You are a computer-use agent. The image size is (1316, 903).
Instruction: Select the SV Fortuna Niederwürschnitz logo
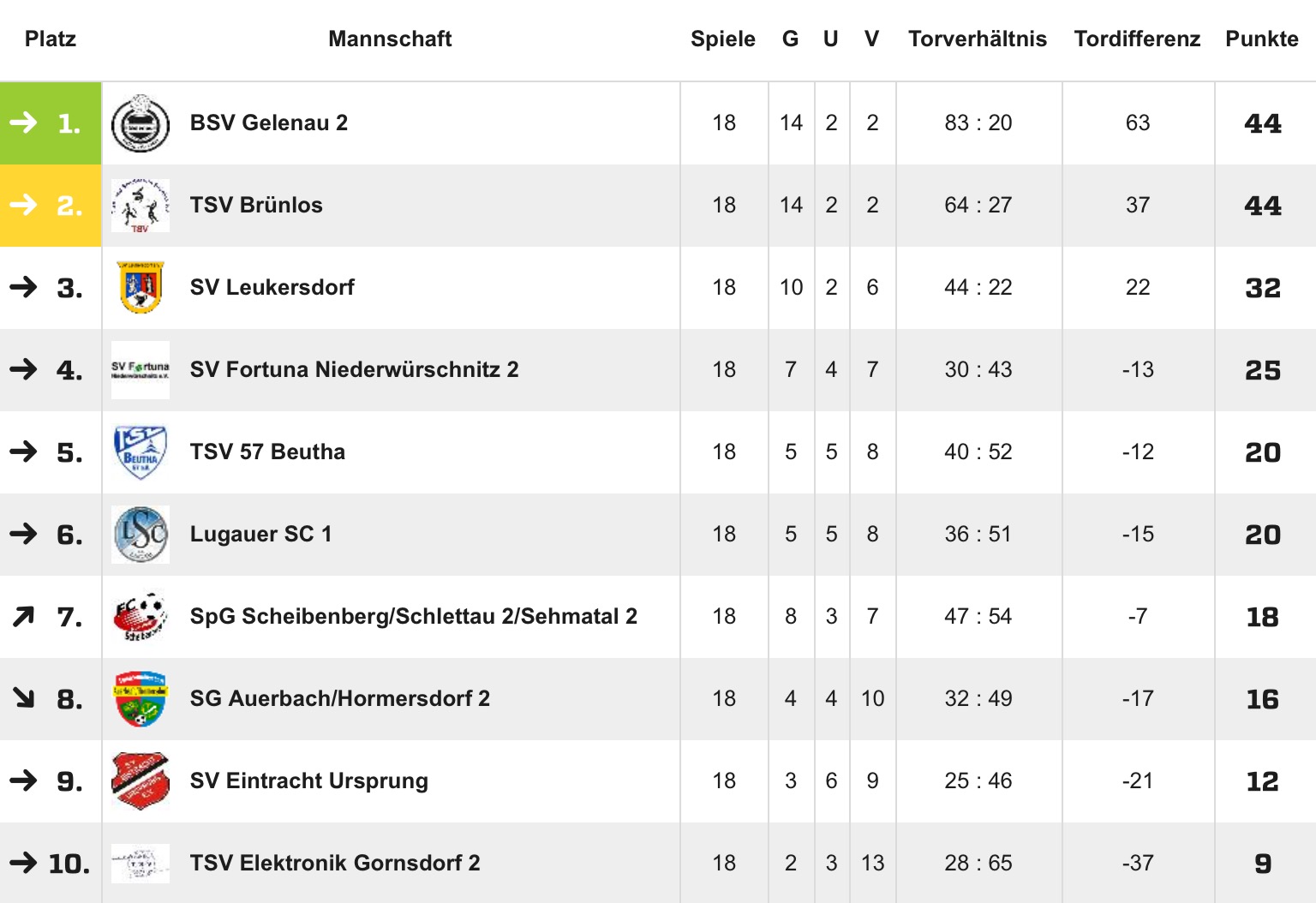click(x=141, y=370)
